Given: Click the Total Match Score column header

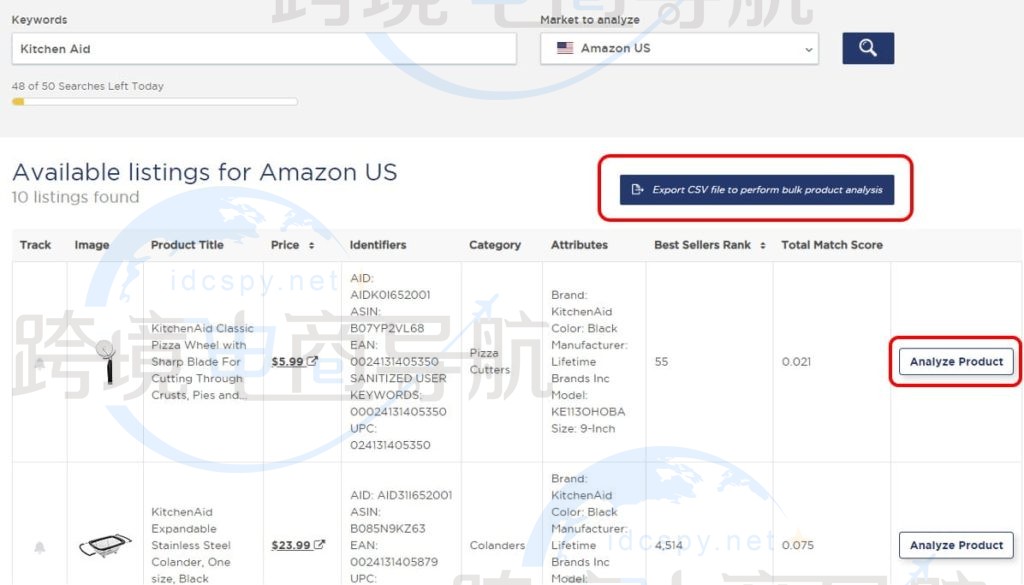Looking at the screenshot, I should point(831,245).
